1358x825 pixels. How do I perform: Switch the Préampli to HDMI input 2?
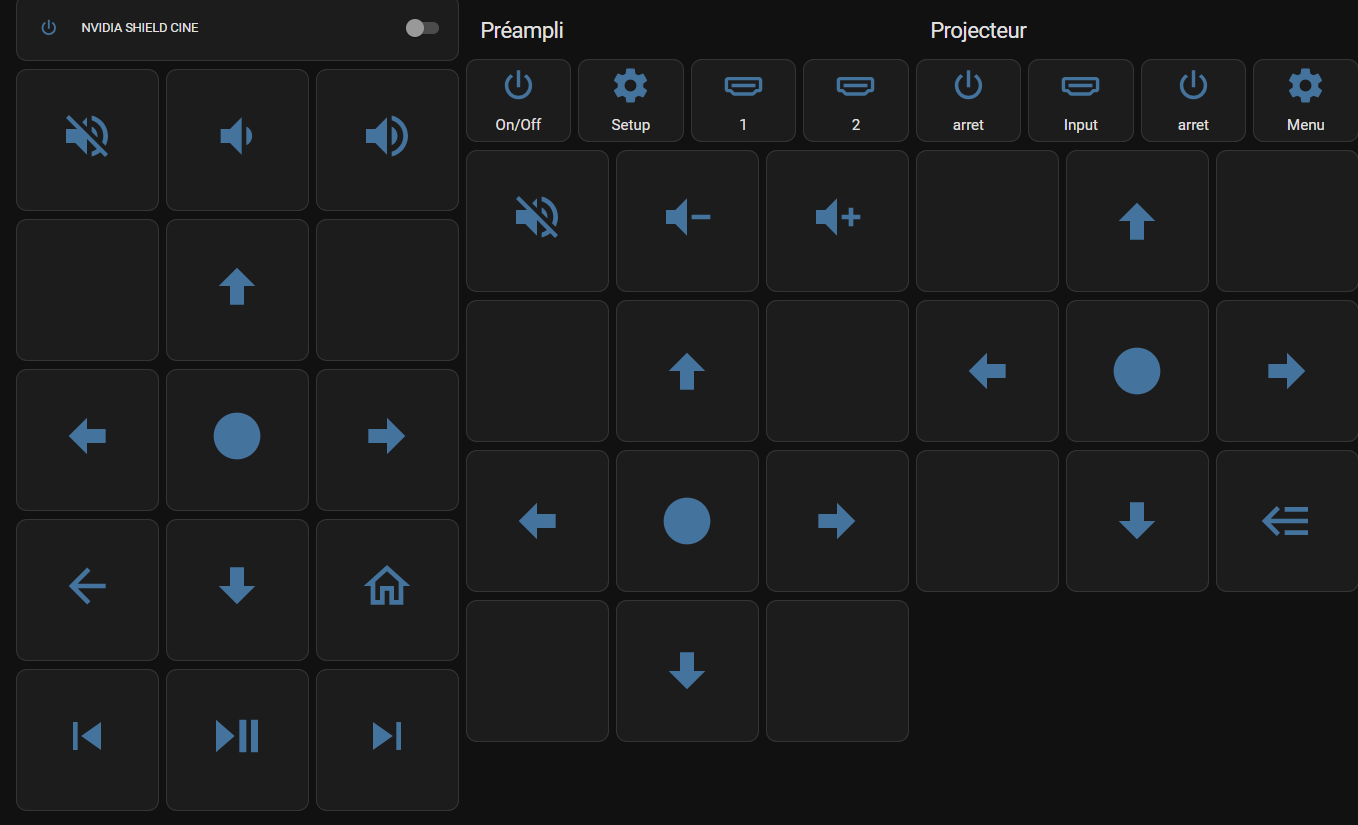855,99
